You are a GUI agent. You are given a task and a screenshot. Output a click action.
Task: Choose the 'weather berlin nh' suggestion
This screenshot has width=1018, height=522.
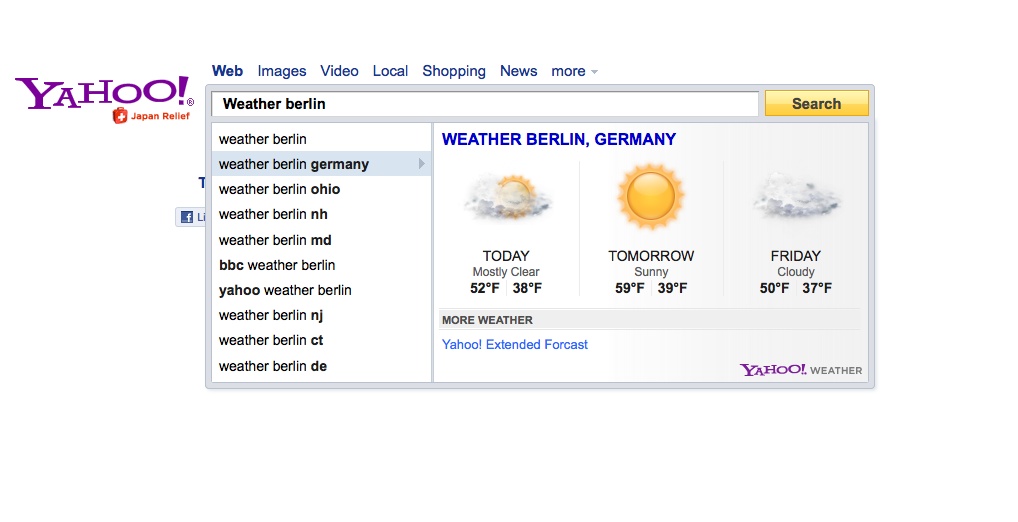click(x=321, y=214)
